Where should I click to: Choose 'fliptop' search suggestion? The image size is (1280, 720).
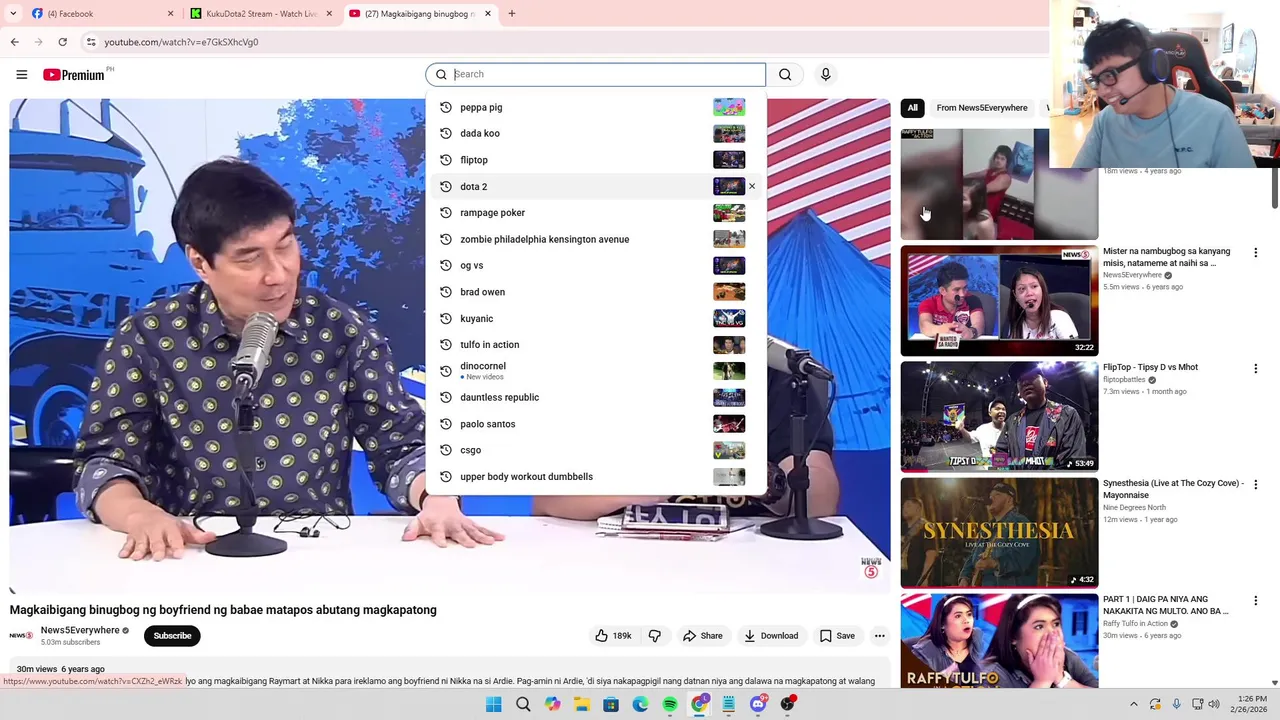click(x=596, y=160)
